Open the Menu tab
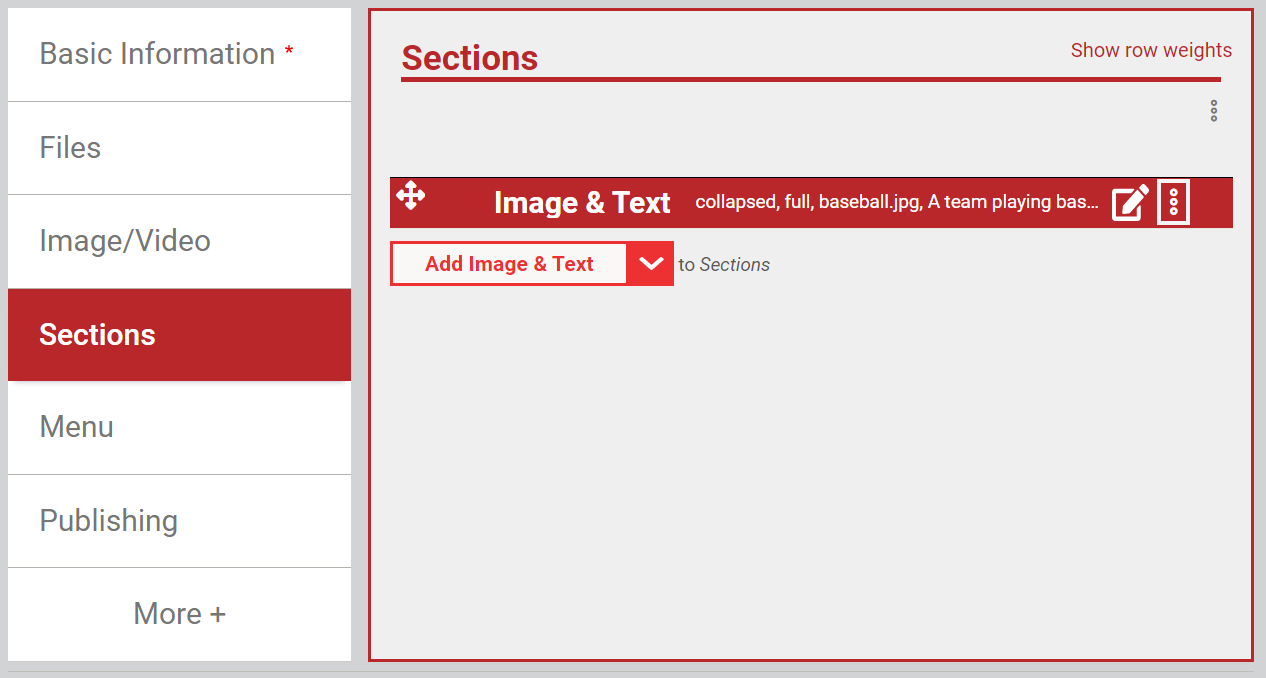 point(179,427)
